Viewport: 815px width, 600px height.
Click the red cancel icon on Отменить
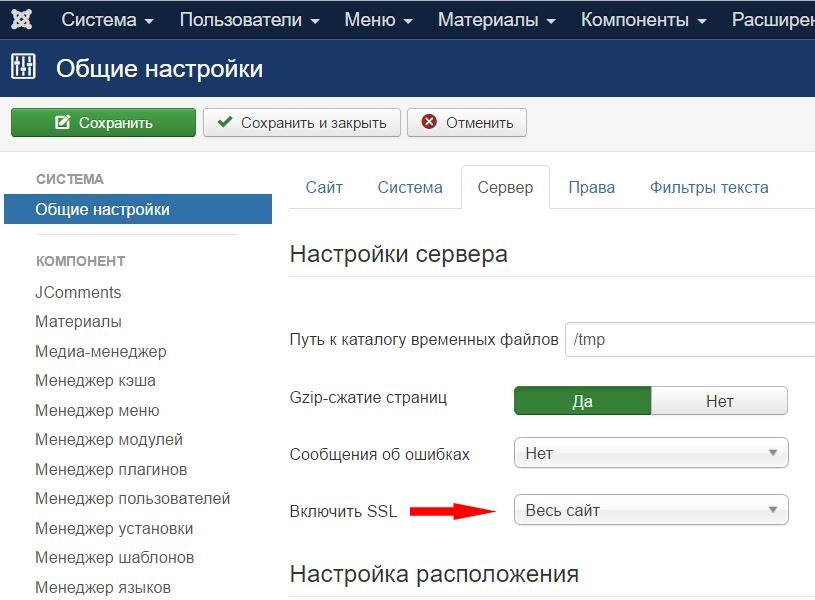tap(429, 122)
